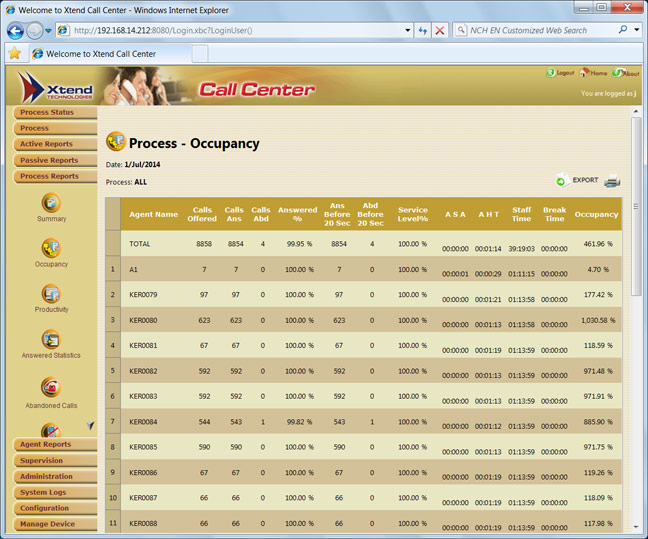Click the Stop loading X icon
Viewport: 648px width, 539px height.
[440, 30]
